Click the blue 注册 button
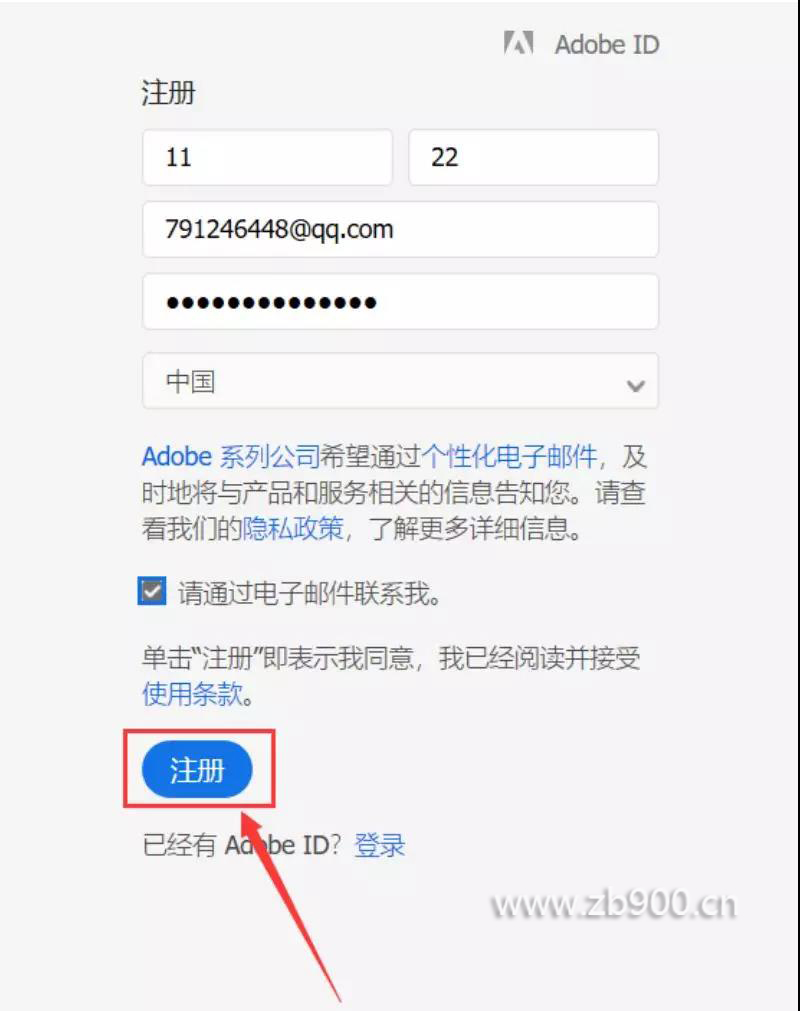Screen dimensions: 800x1011 [x=197, y=769]
